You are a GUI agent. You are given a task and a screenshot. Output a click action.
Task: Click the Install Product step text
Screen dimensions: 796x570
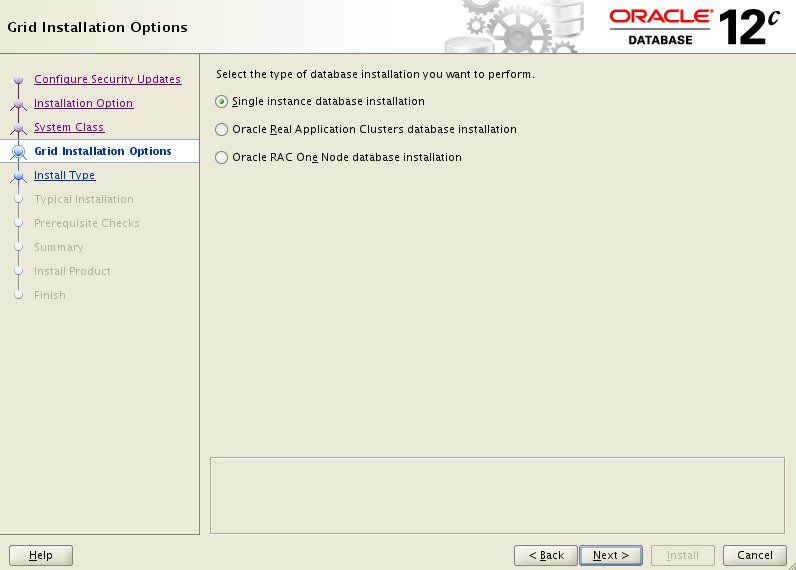point(72,271)
